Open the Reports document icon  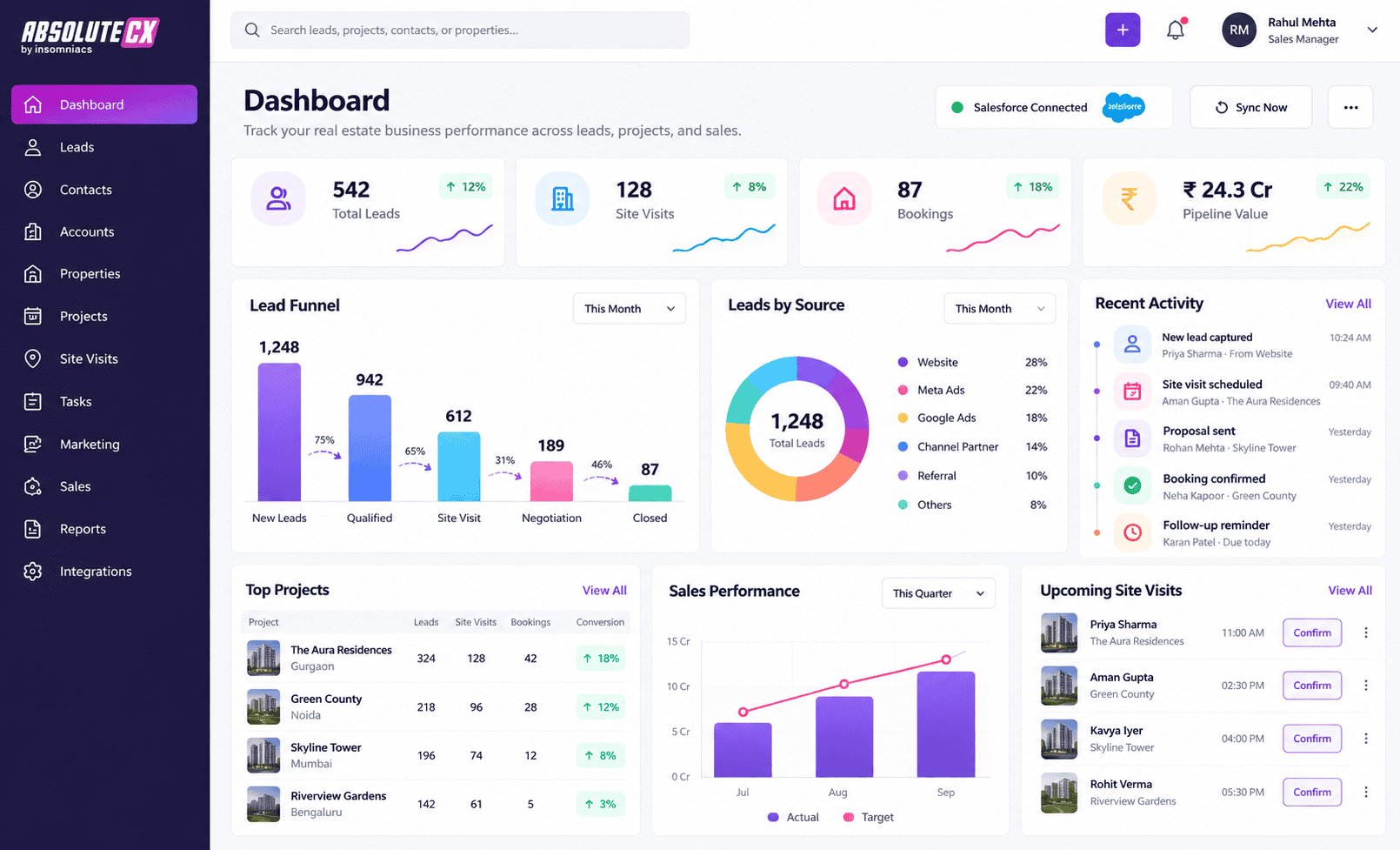(33, 529)
